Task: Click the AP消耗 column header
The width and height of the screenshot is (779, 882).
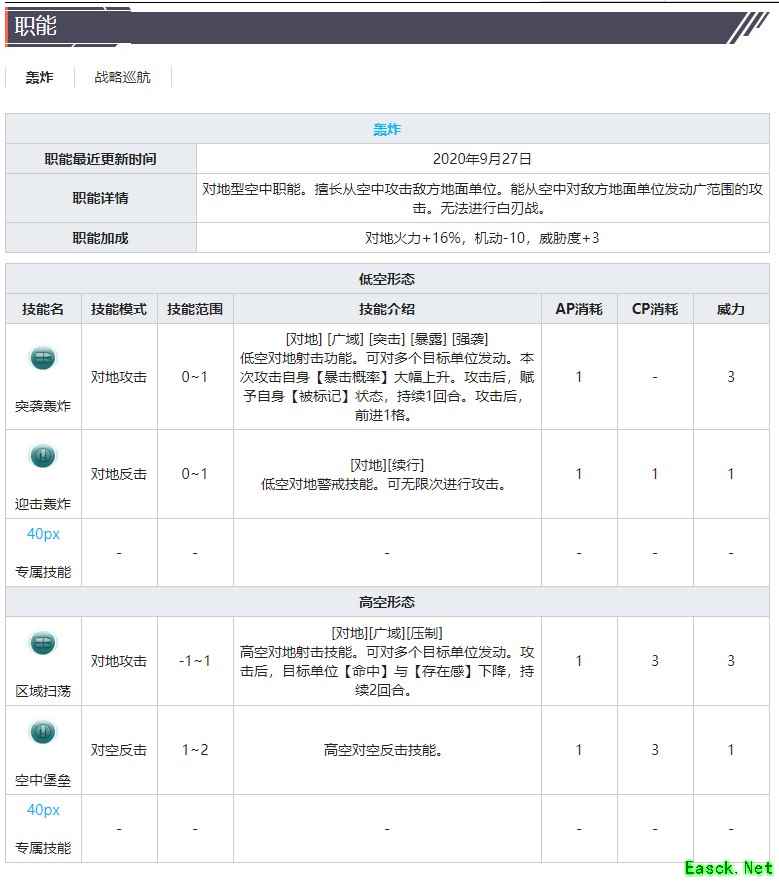Action: tap(579, 309)
